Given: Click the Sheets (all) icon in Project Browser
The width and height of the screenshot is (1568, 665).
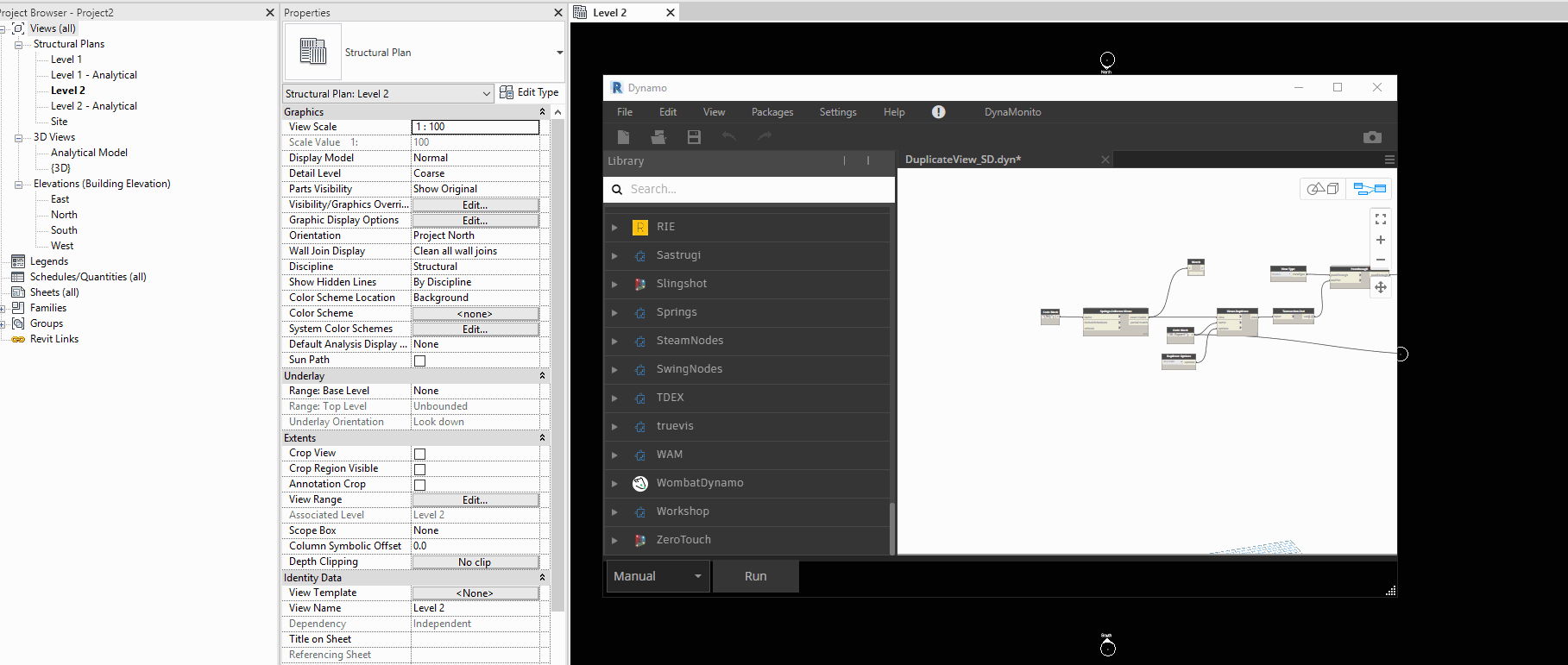Looking at the screenshot, I should click(18, 292).
